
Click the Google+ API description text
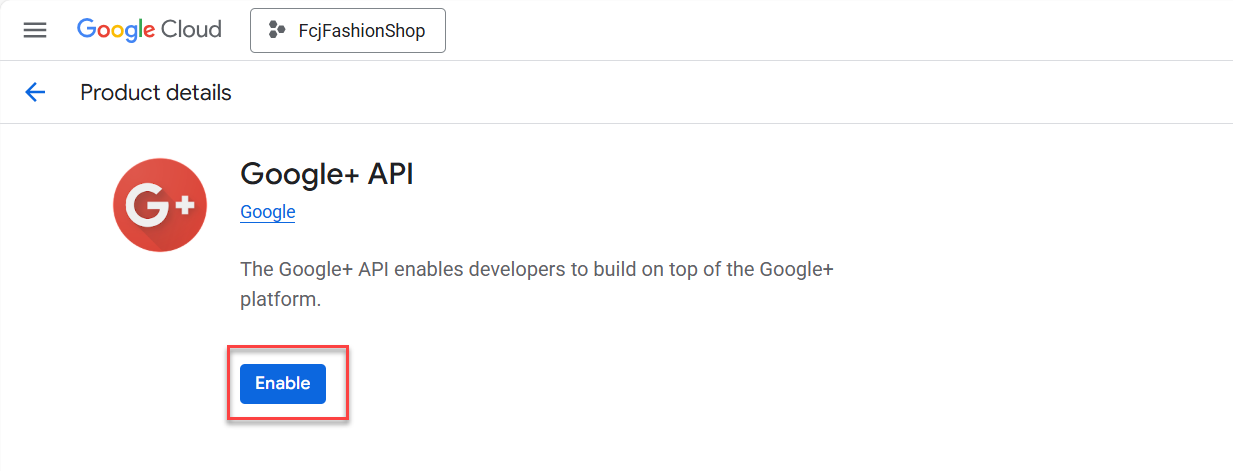pos(537,284)
